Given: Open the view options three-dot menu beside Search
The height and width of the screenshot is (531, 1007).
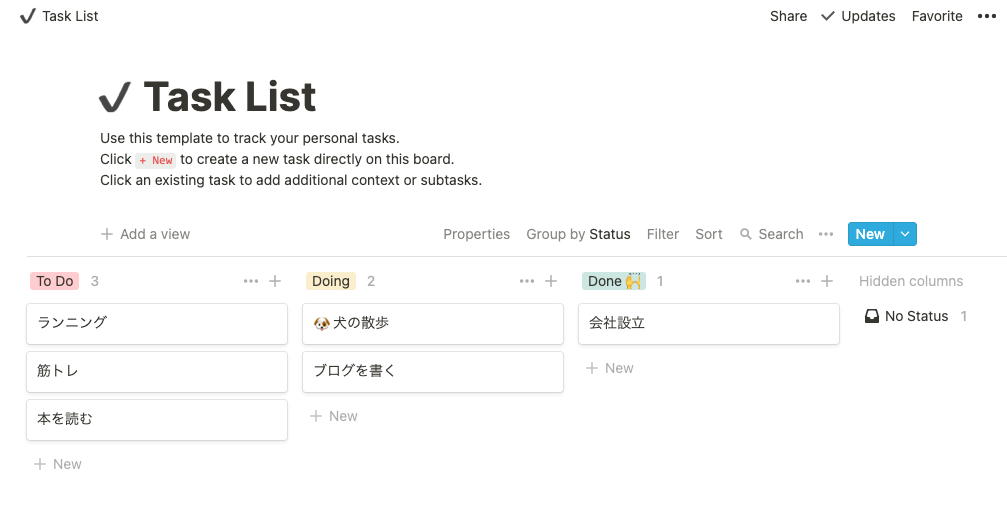Looking at the screenshot, I should pyautogui.click(x=826, y=234).
